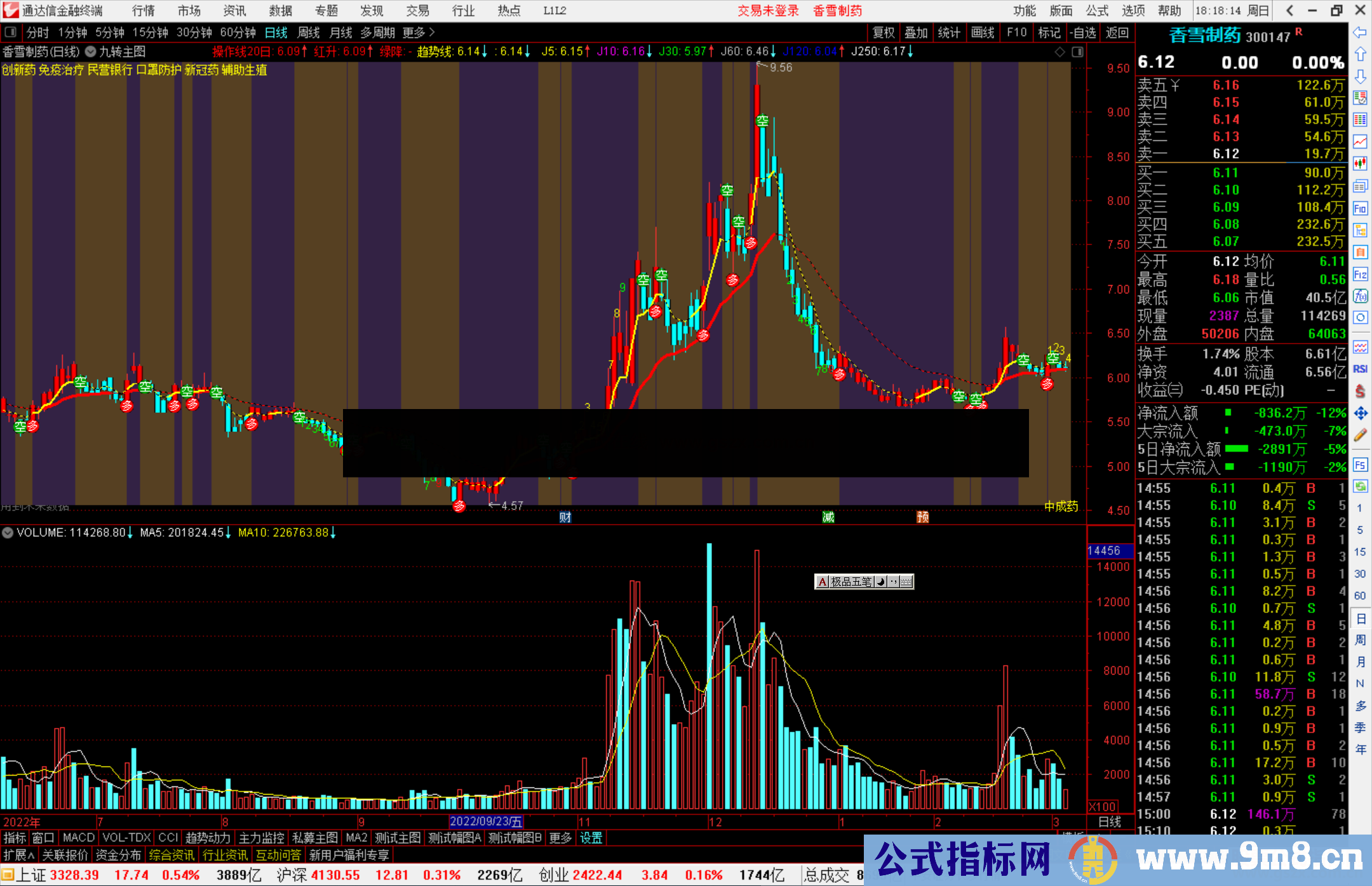Click the F12 sidebar icon
1372x886 pixels.
[x=1360, y=274]
